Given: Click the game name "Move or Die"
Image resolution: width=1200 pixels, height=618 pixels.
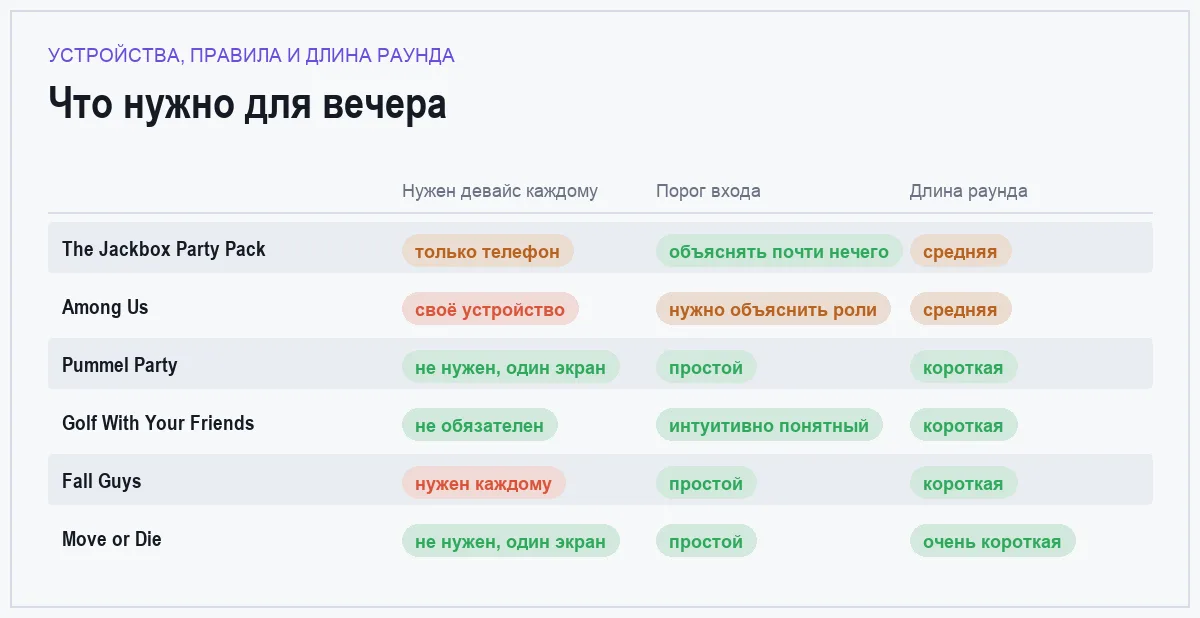Looking at the screenshot, I should [x=112, y=539].
